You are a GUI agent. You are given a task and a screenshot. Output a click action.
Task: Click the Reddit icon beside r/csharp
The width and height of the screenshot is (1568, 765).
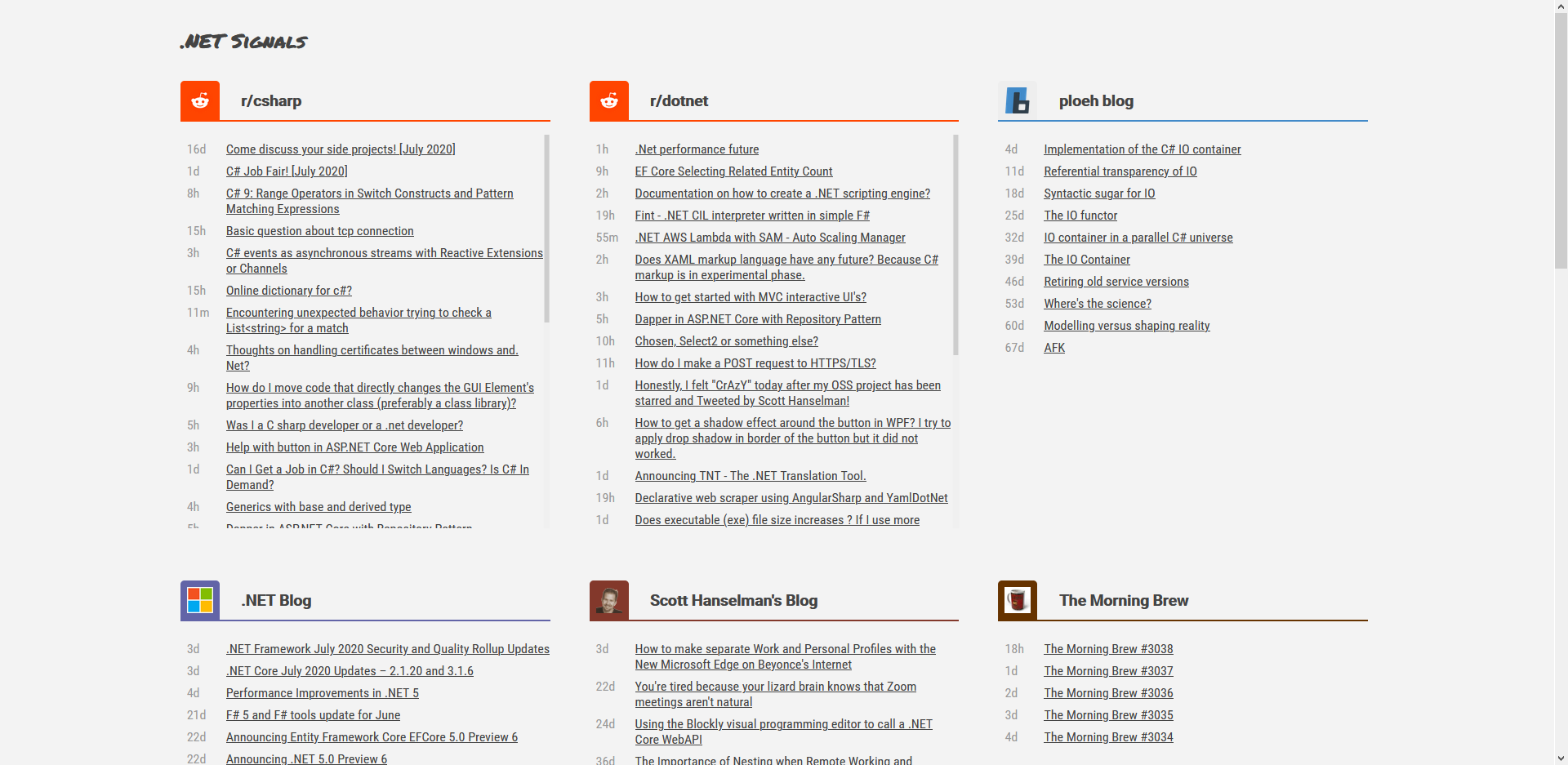(x=200, y=101)
